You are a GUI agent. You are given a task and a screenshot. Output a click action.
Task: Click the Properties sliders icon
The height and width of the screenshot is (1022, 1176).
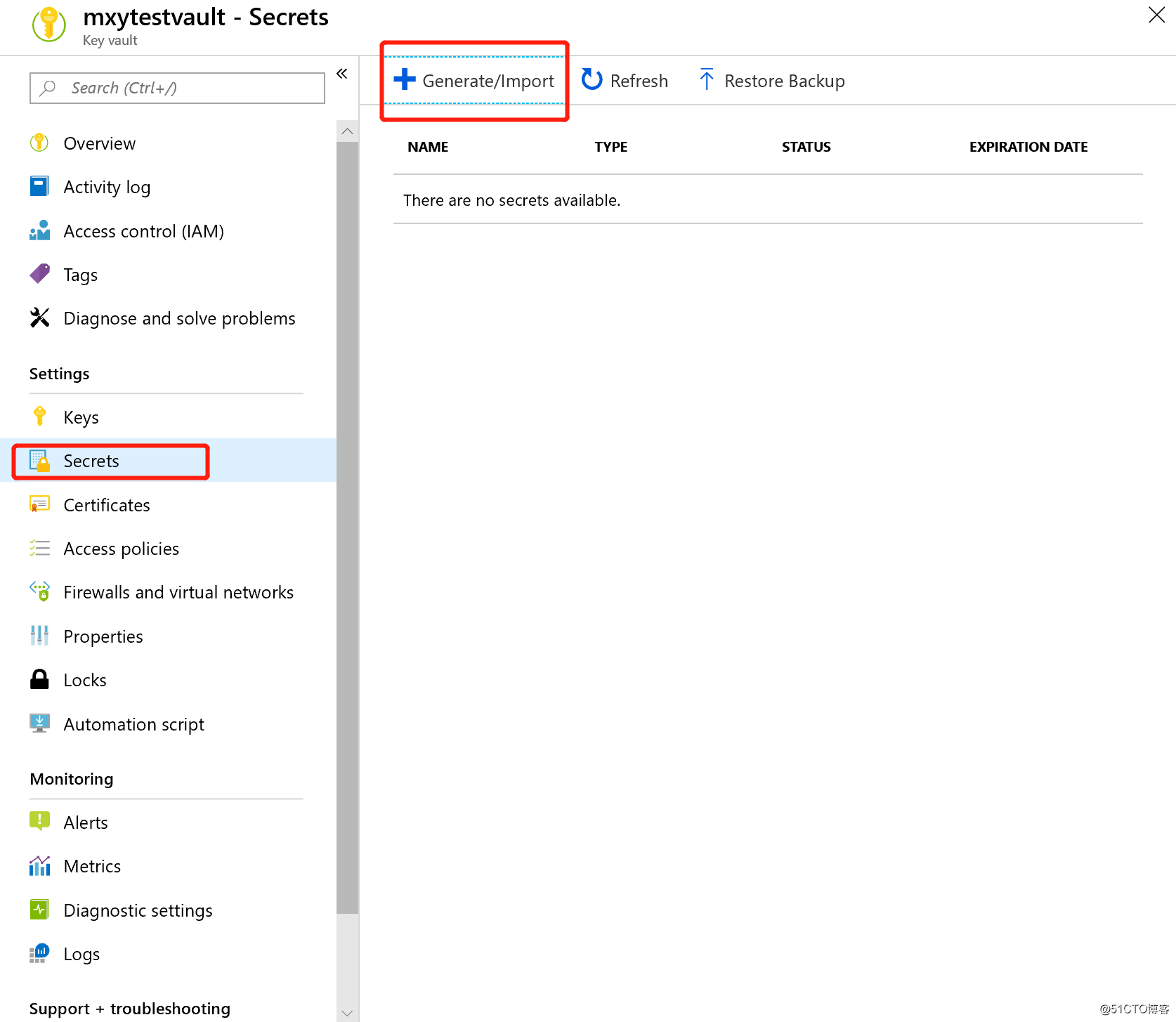[39, 636]
